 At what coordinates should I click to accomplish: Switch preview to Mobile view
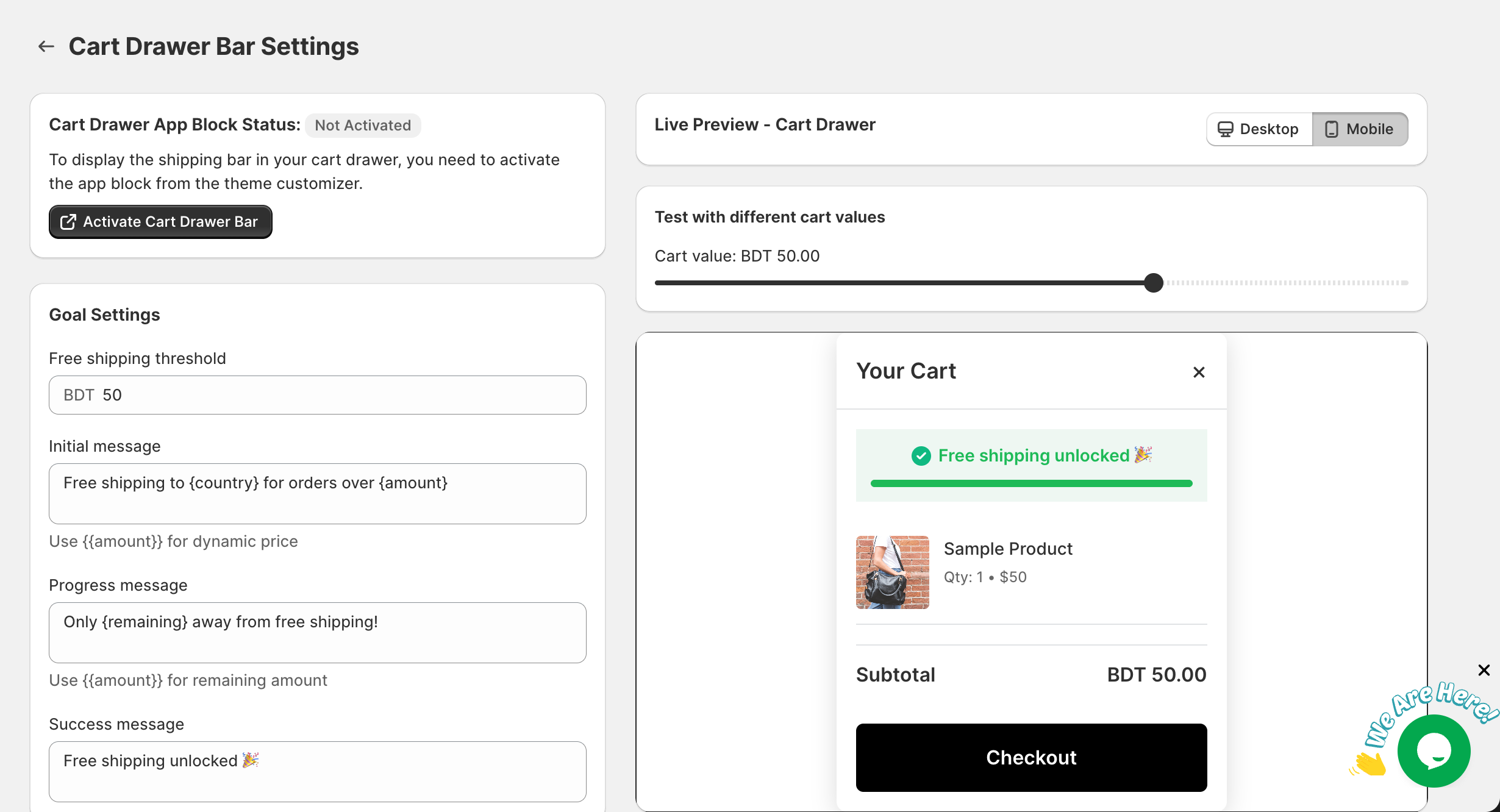click(x=1360, y=129)
